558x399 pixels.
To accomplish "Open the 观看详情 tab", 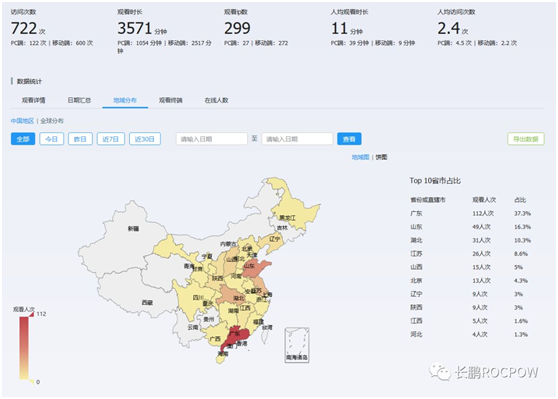I will click(x=33, y=100).
